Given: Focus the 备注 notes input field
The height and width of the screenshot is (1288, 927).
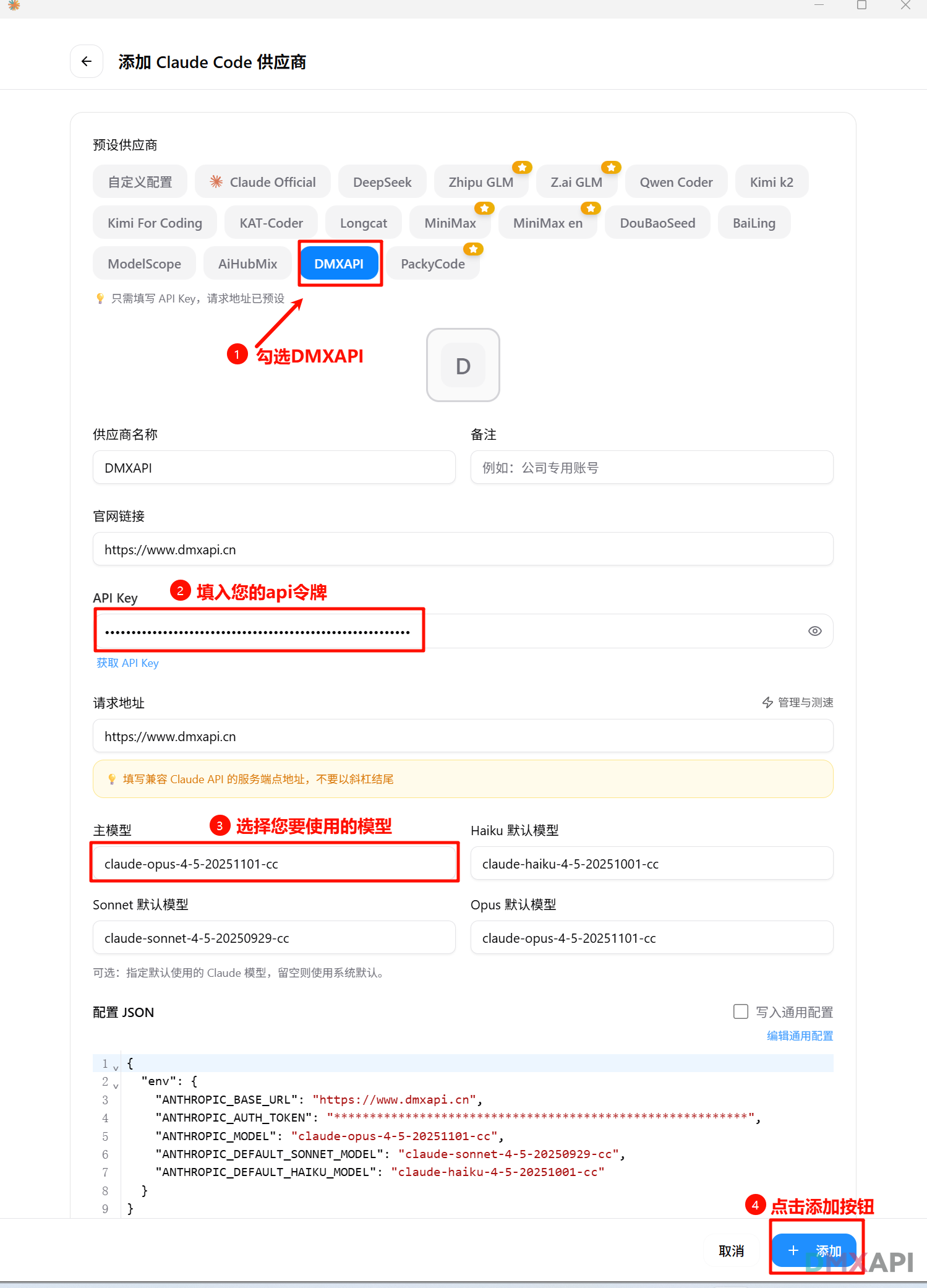Looking at the screenshot, I should [x=651, y=468].
